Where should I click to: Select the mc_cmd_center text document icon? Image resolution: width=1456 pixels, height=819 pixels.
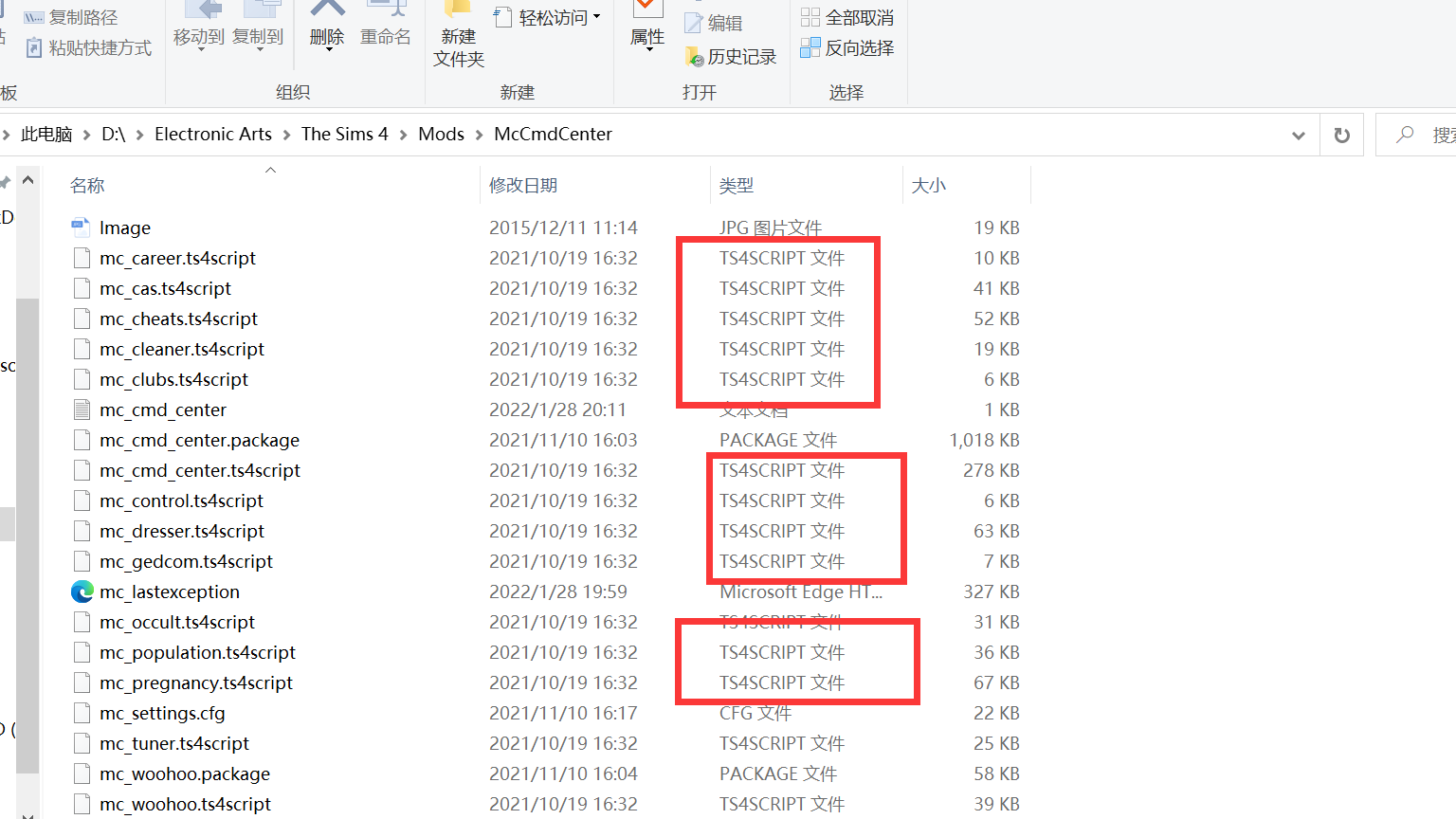tap(82, 409)
